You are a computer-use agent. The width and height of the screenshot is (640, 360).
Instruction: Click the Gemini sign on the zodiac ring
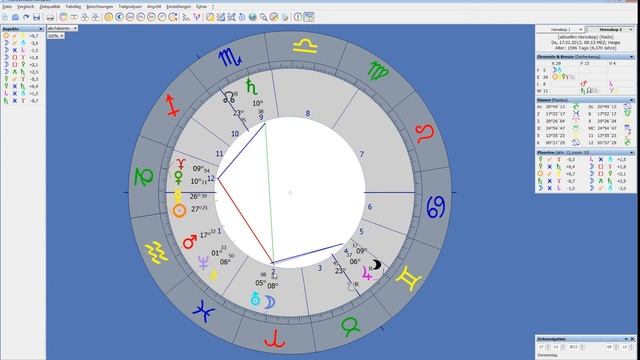click(x=409, y=278)
